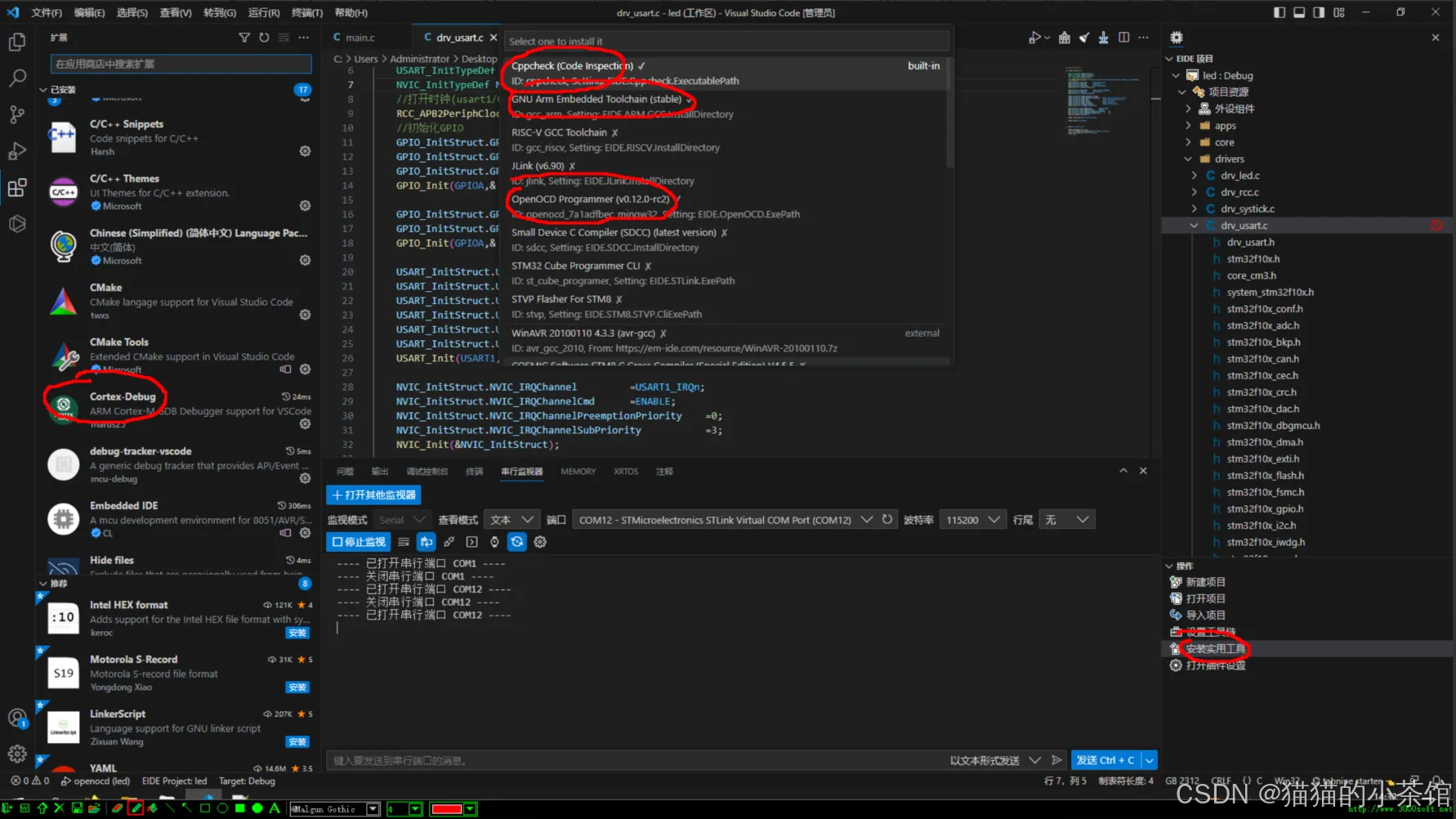
Task: Toggle the secondary side bar
Action: click(x=1319, y=12)
